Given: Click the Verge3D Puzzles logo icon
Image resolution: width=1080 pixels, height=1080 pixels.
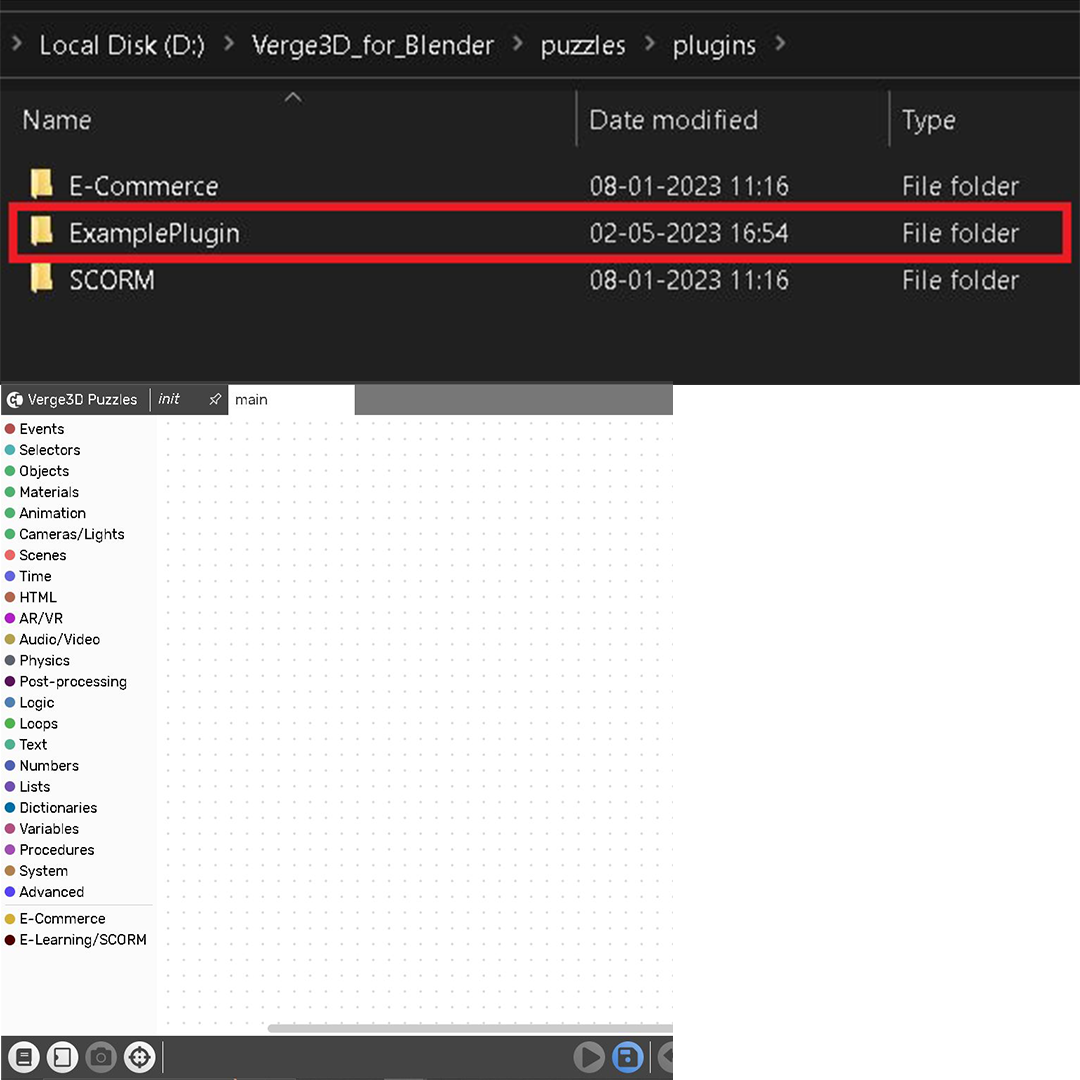Looking at the screenshot, I should coord(14,399).
